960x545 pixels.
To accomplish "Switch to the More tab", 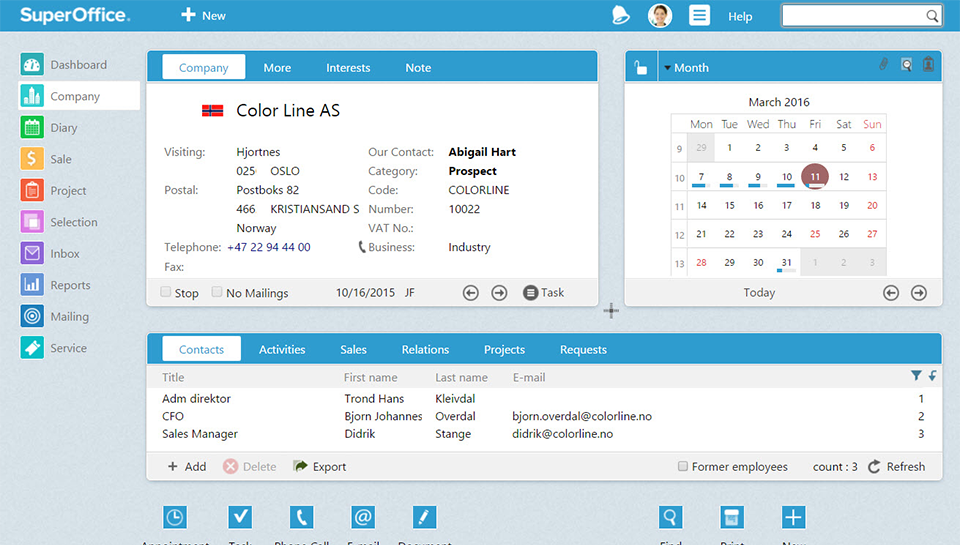I will click(277, 68).
